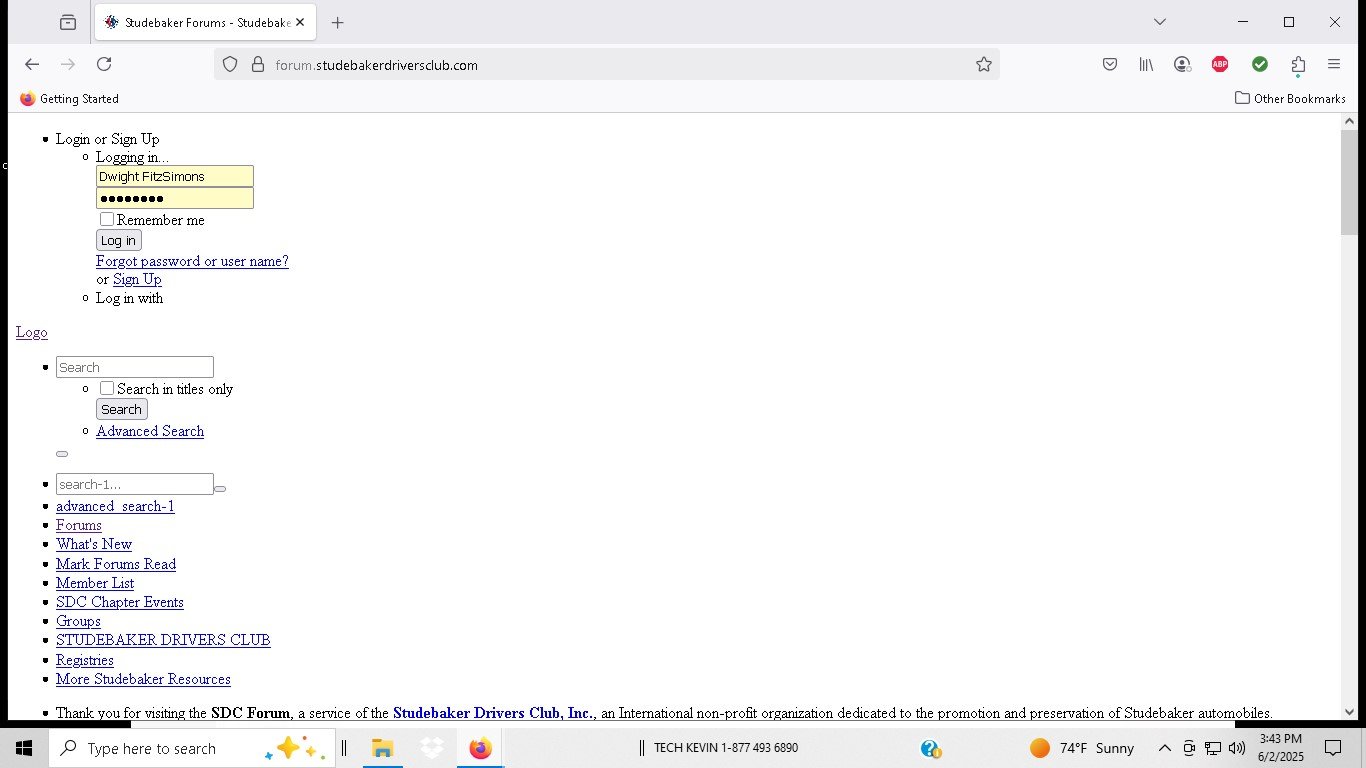The width and height of the screenshot is (1366, 768).
Task: Open the Member List link
Action: pyautogui.click(x=95, y=583)
